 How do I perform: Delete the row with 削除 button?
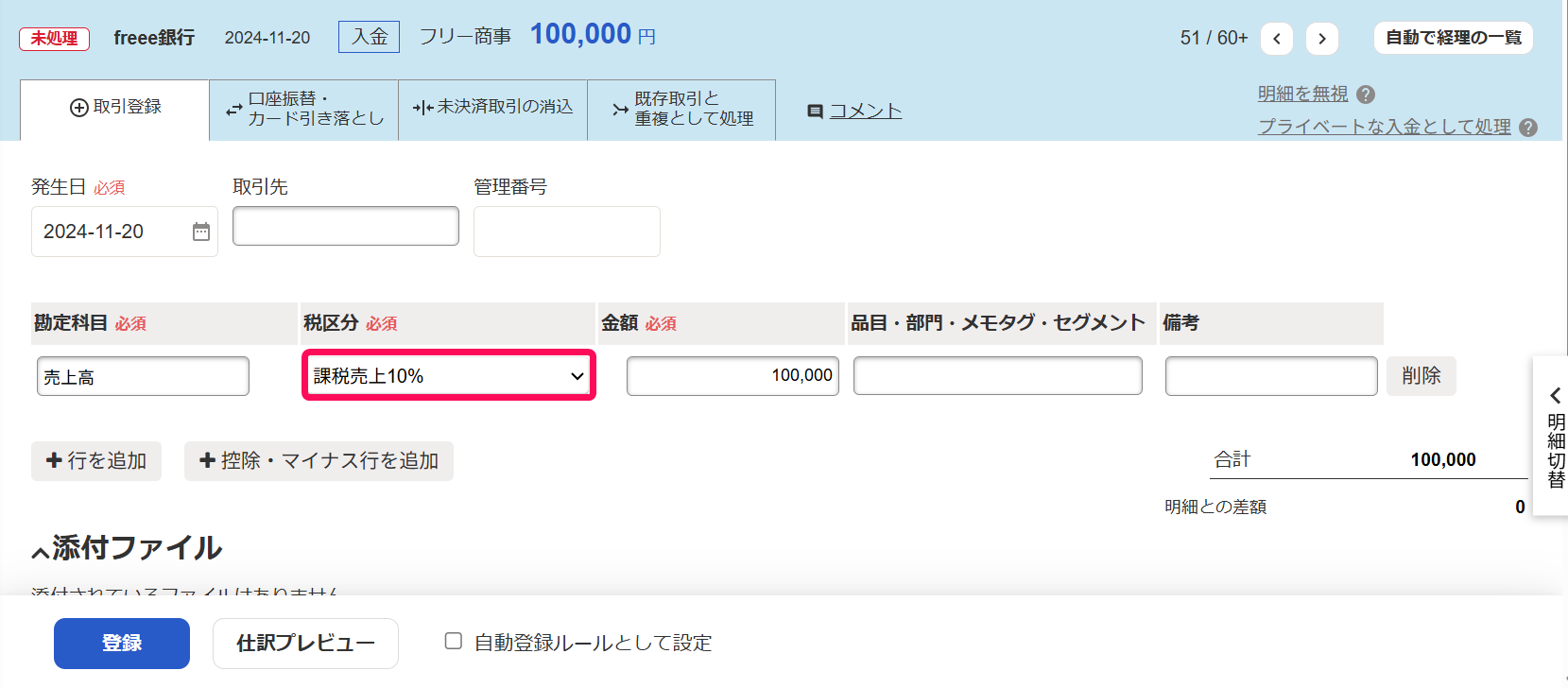[x=1422, y=376]
